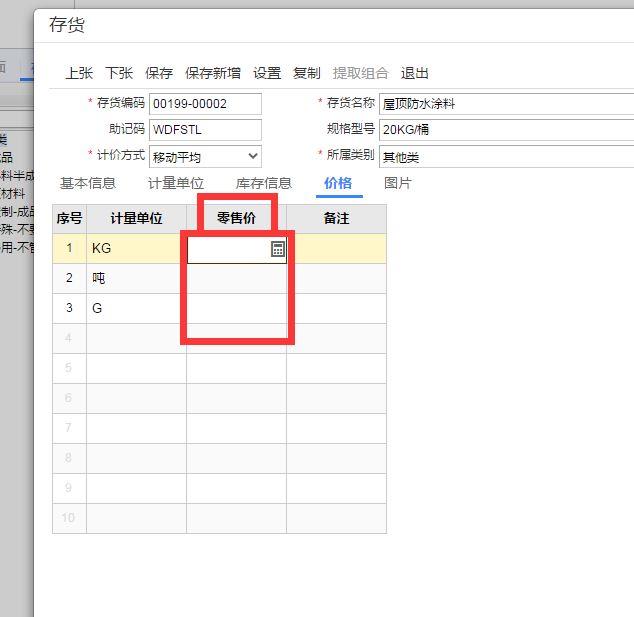
Task: Click the 规格型号 field 20KG/桶
Action: pos(507,130)
